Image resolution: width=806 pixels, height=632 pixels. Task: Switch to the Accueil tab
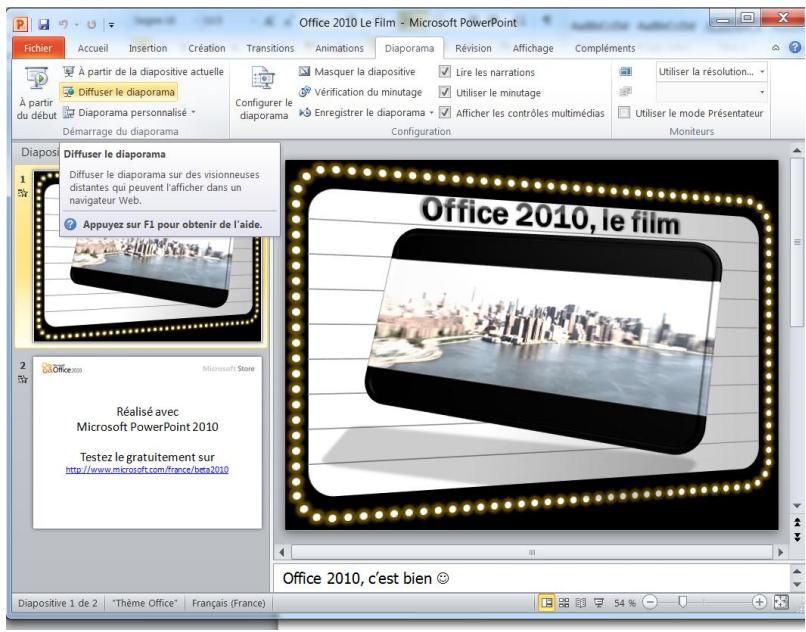point(93,48)
